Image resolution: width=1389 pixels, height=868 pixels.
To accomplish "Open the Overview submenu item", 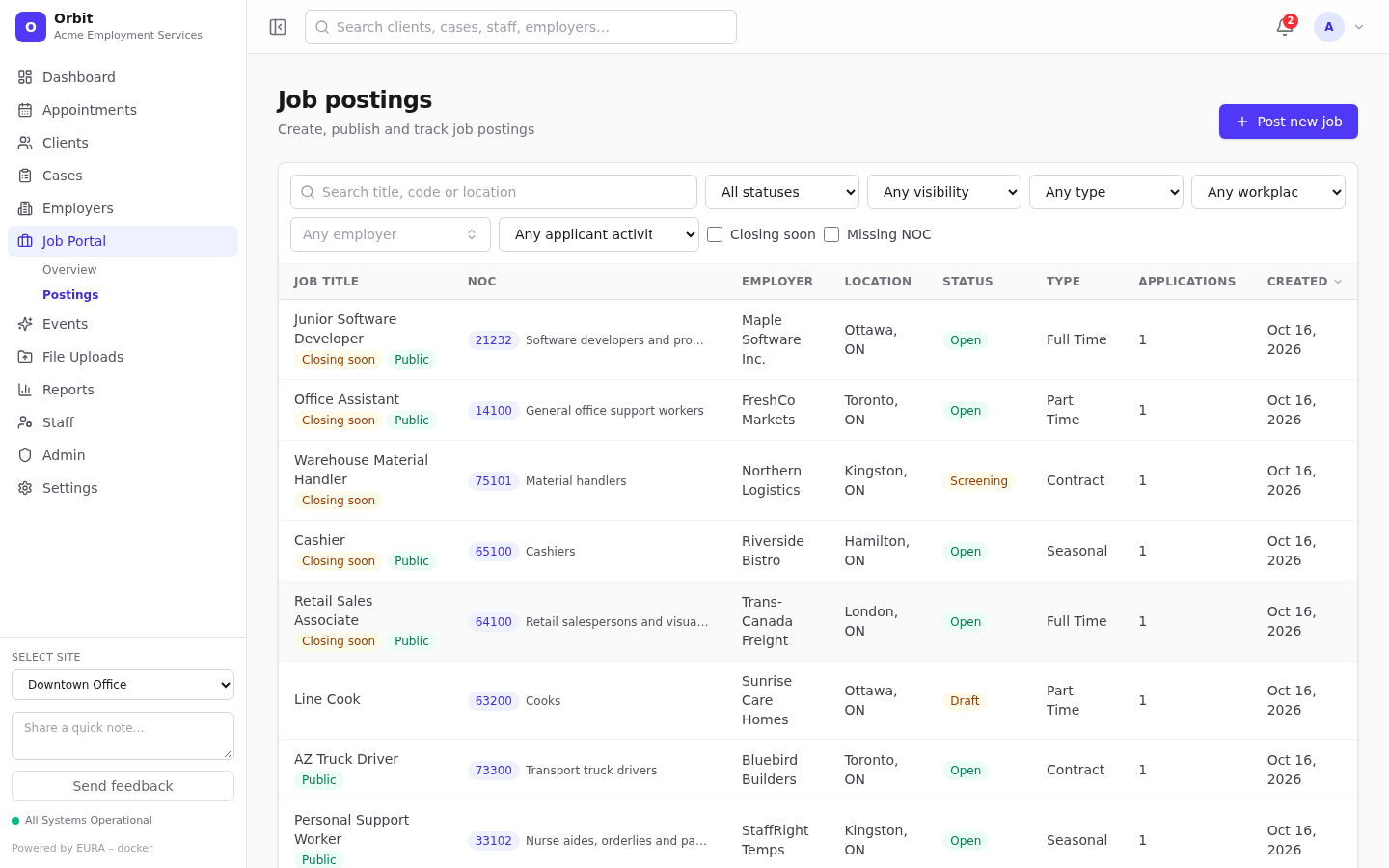I will pos(69,270).
